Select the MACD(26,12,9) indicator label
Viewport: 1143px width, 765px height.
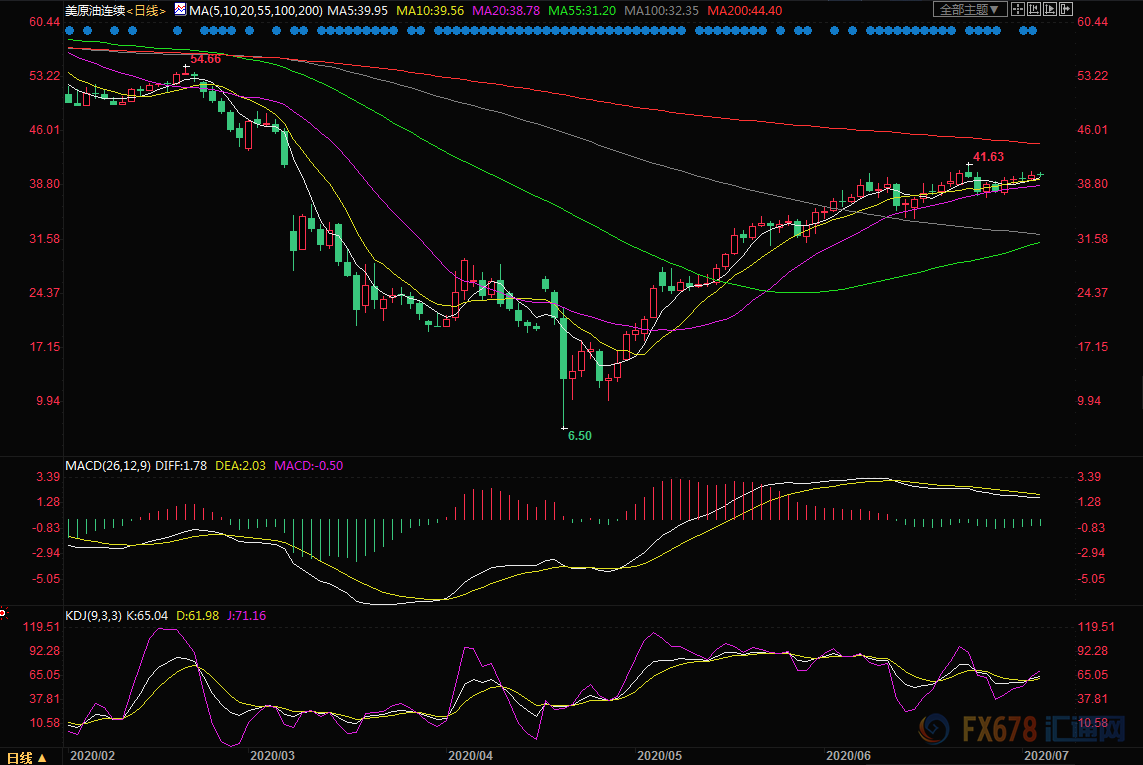(x=107, y=465)
